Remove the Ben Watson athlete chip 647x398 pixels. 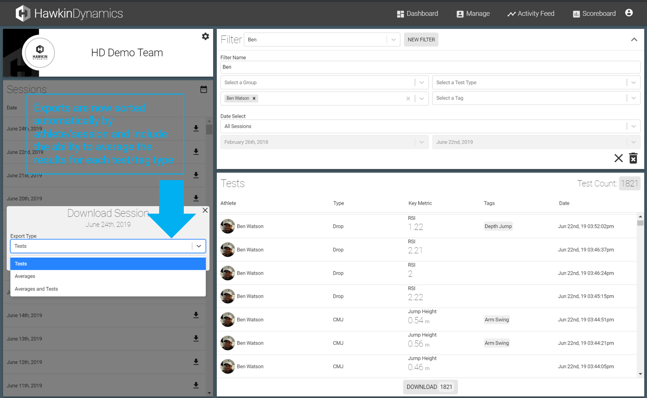254,98
